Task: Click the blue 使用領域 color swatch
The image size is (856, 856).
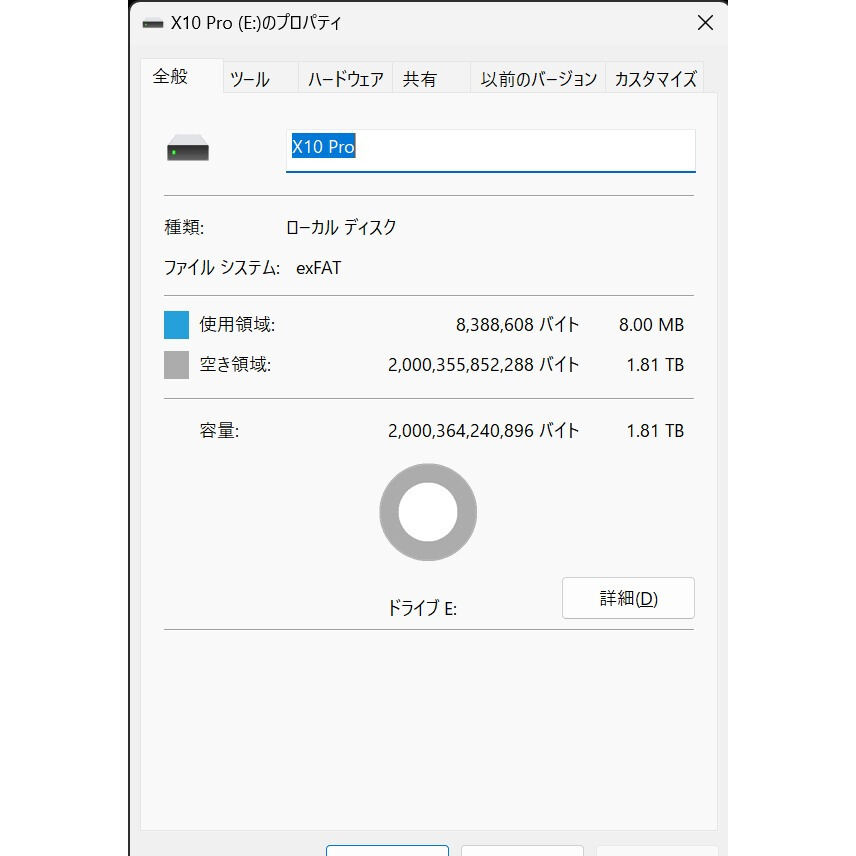Action: tap(176, 325)
